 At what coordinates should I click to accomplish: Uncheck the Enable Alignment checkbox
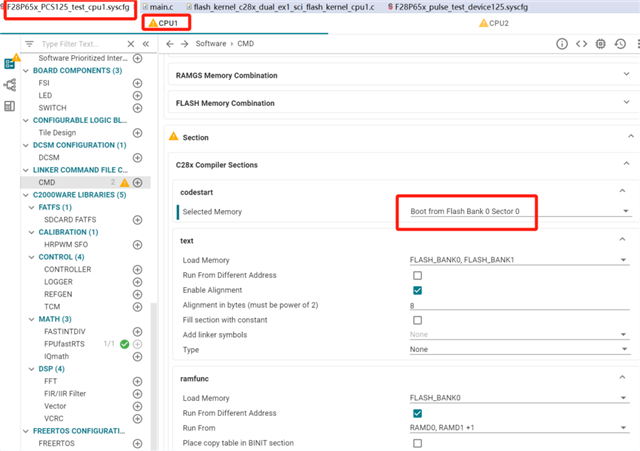click(x=417, y=290)
